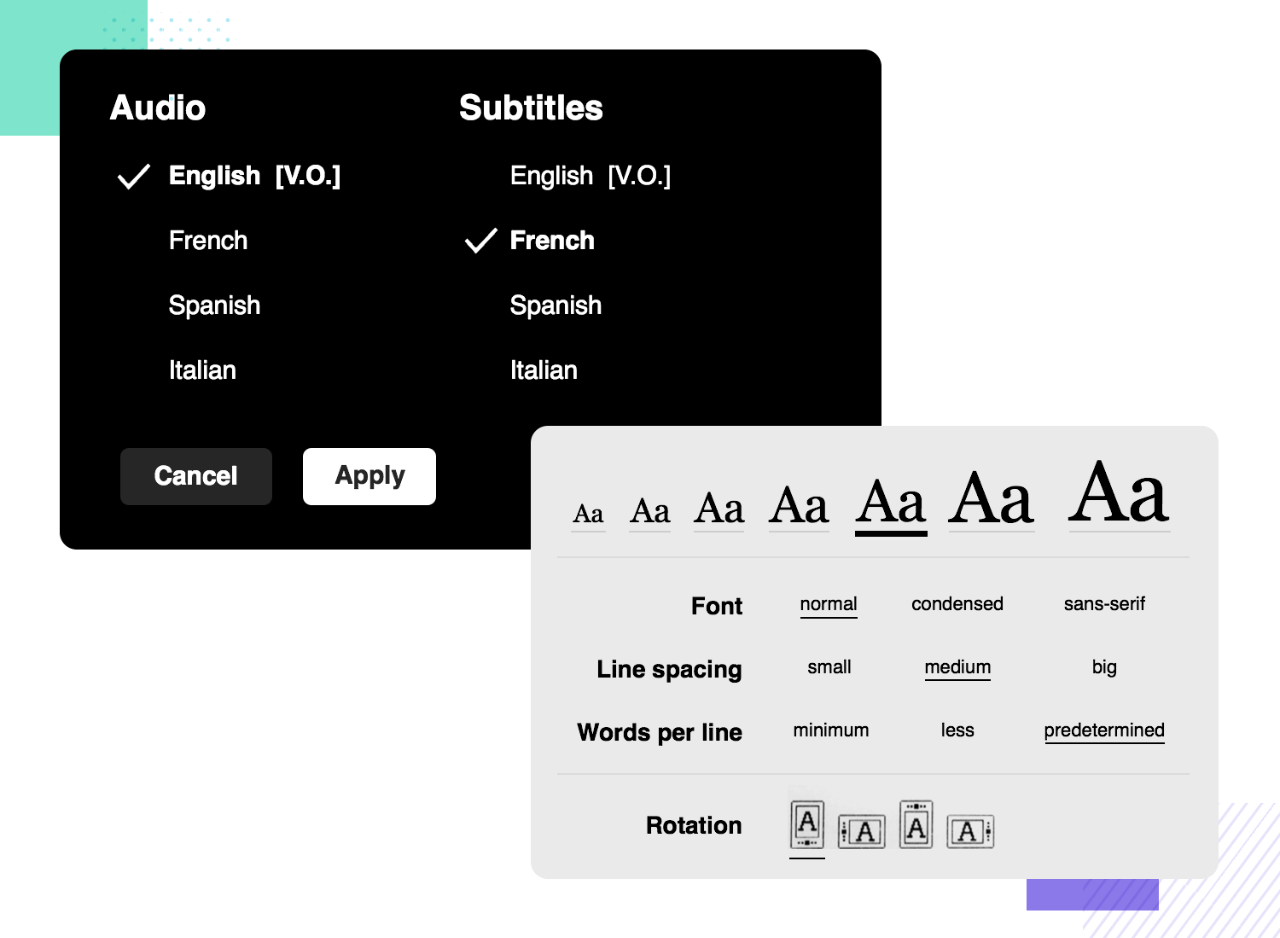Image resolution: width=1280 pixels, height=938 pixels.
Task: Click the Cancel button
Action: pyautogui.click(x=196, y=476)
